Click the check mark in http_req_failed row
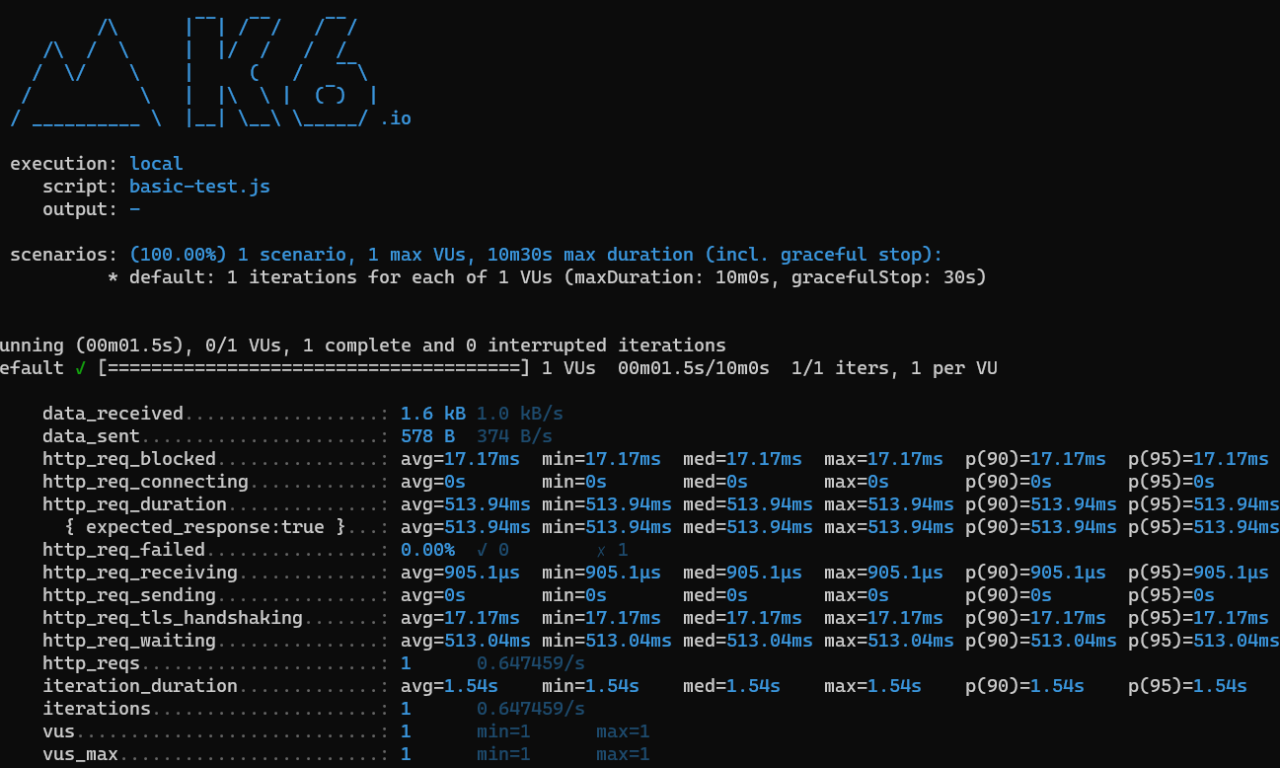Viewport: 1280px width, 768px height. [x=482, y=550]
